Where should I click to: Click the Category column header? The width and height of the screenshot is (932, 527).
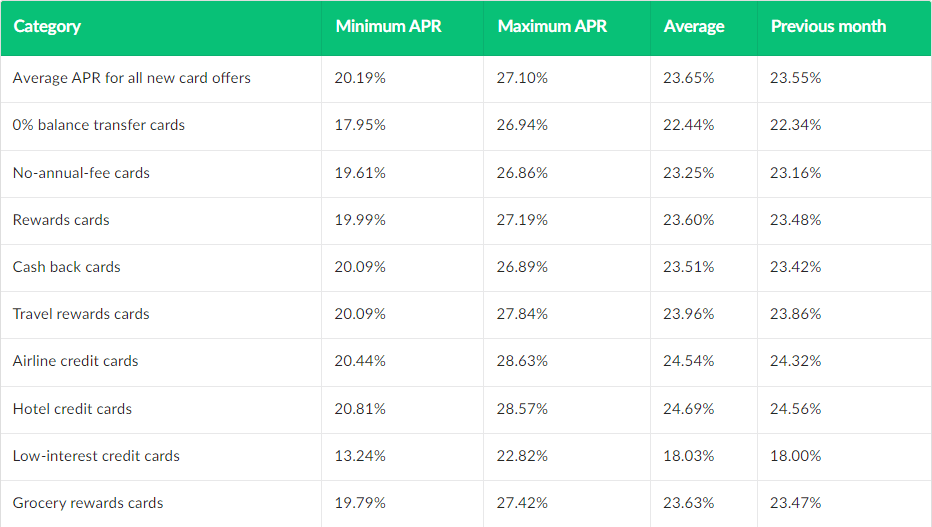(47, 27)
